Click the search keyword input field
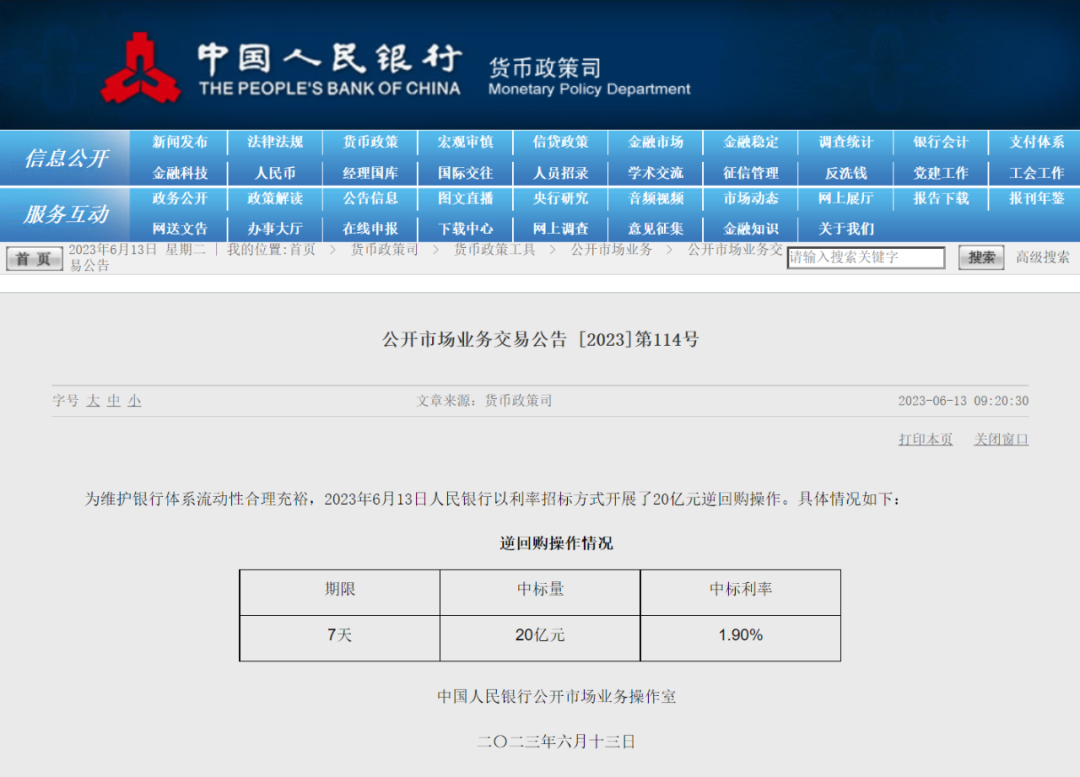This screenshot has width=1080, height=777. click(865, 258)
